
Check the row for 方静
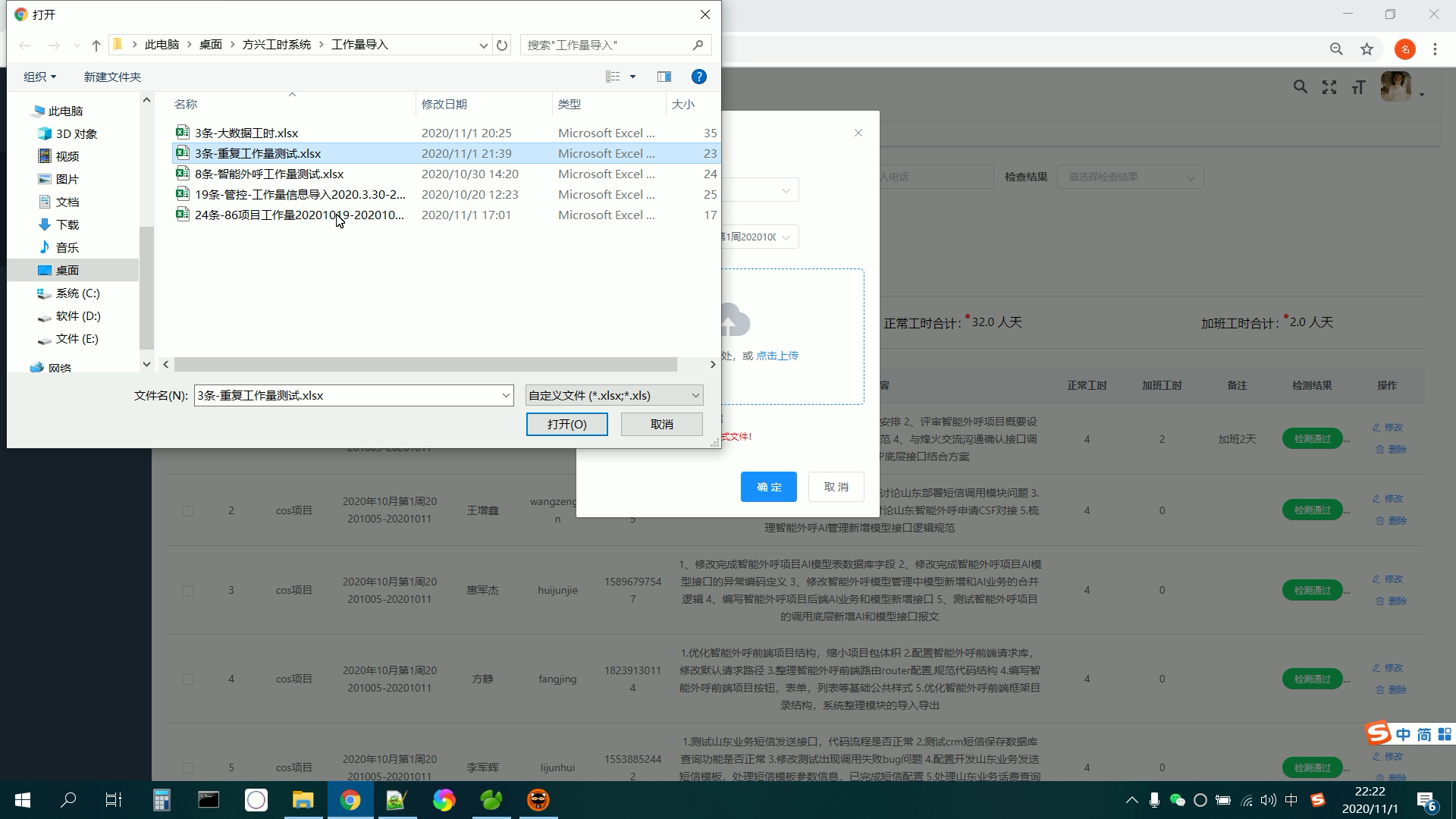(188, 679)
